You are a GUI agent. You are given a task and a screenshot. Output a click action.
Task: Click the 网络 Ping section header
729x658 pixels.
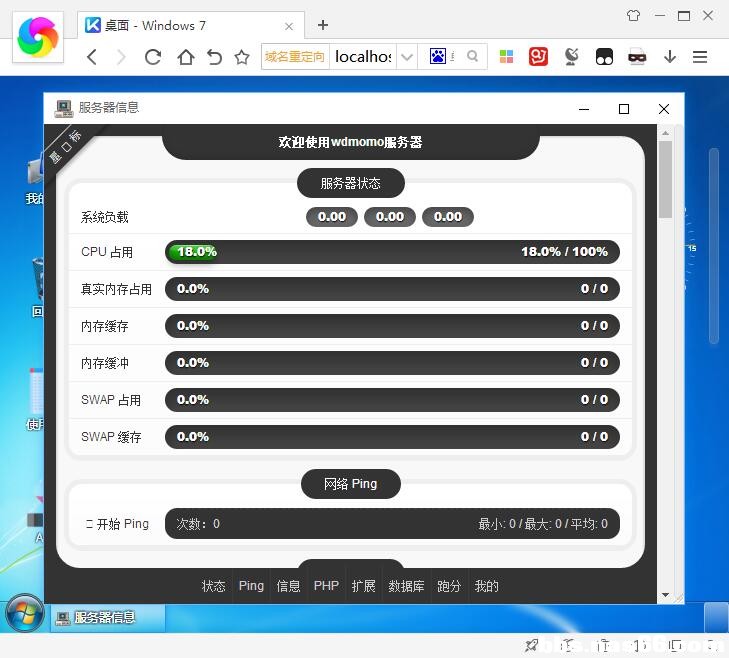pos(351,484)
